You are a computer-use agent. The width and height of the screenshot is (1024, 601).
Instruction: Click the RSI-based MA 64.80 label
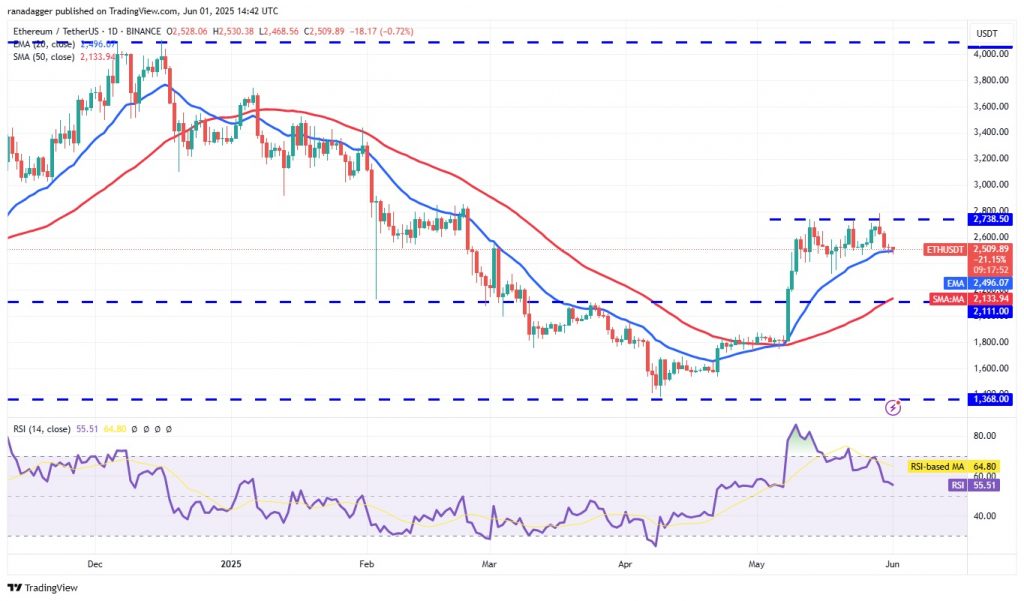tap(954, 466)
